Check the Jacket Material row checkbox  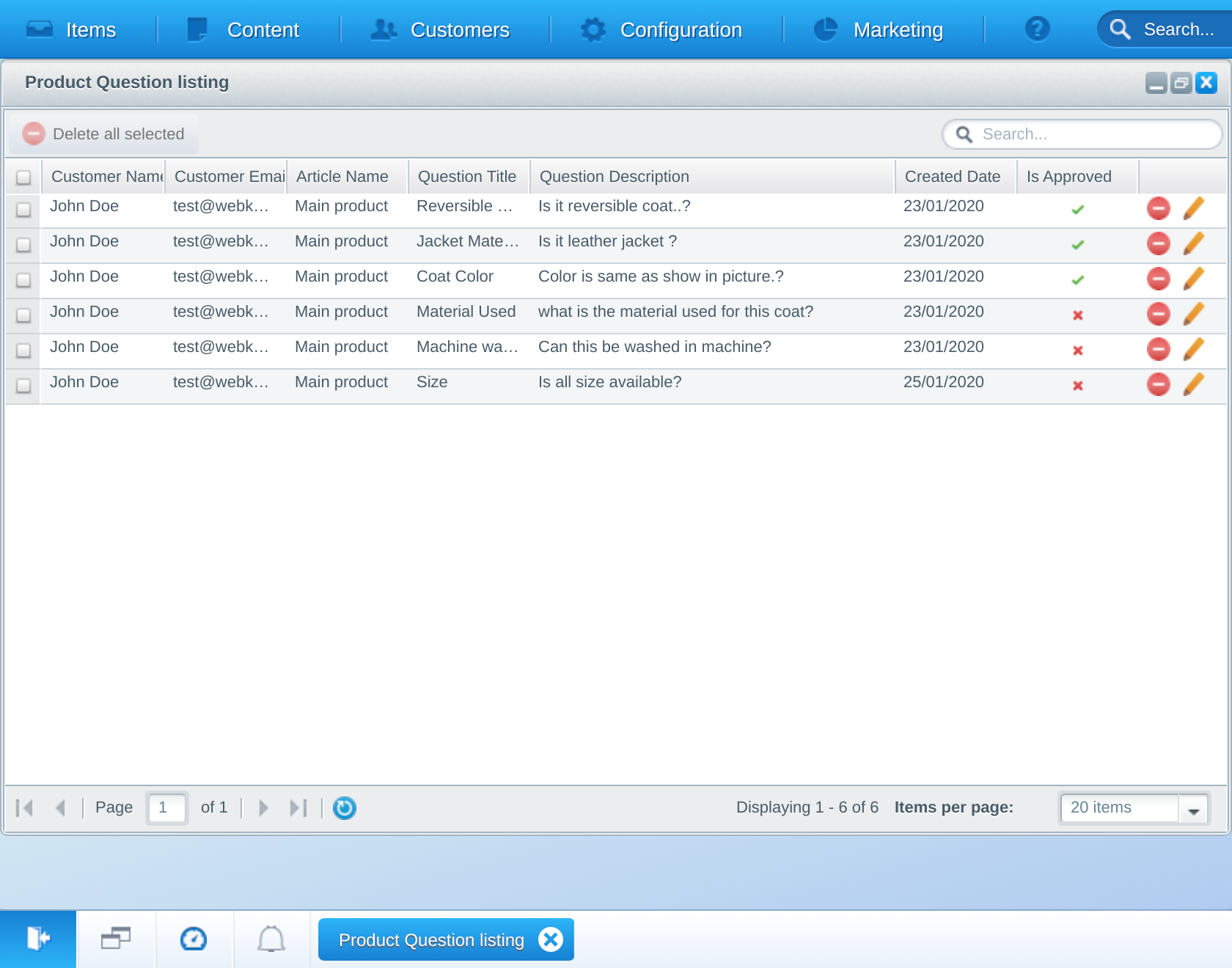click(x=23, y=245)
